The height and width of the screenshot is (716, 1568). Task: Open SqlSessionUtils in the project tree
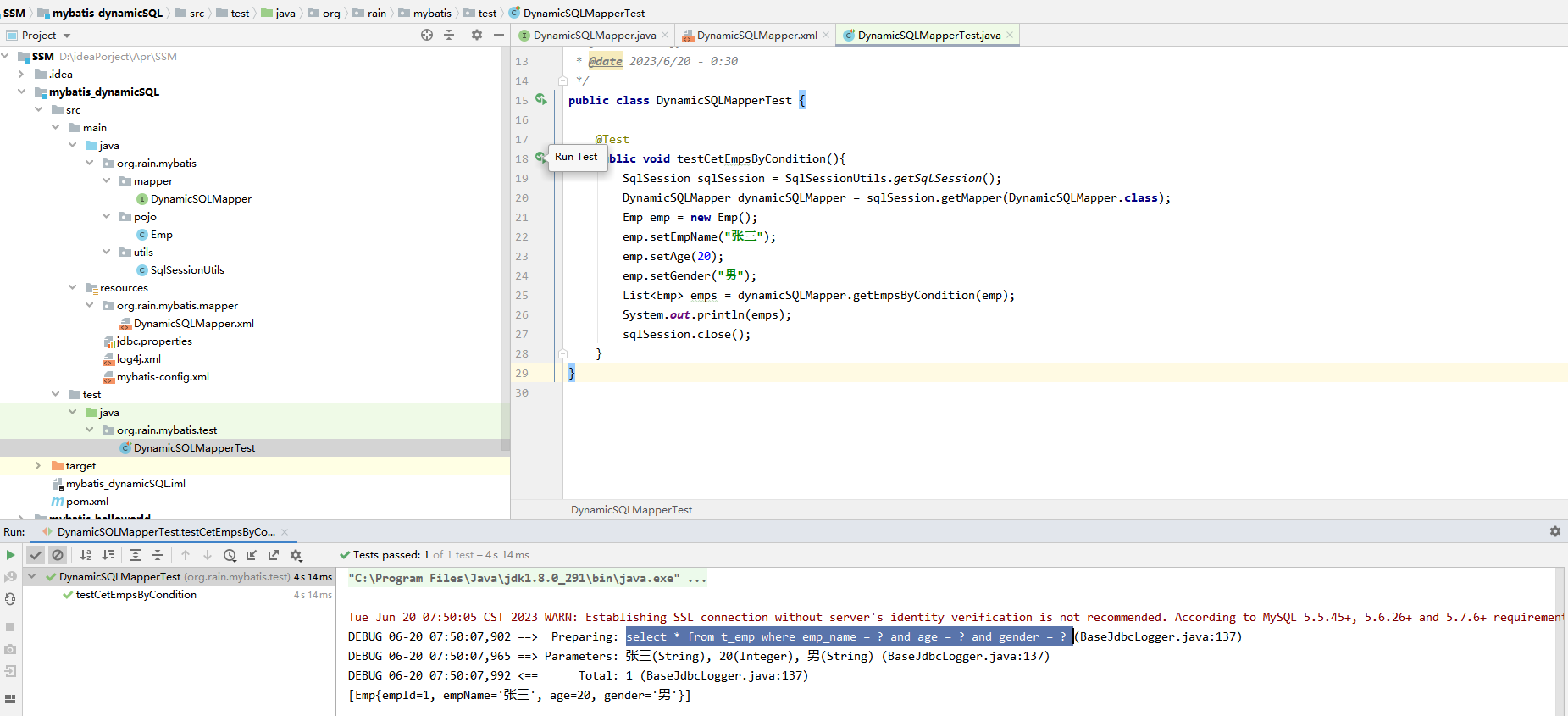click(x=187, y=269)
